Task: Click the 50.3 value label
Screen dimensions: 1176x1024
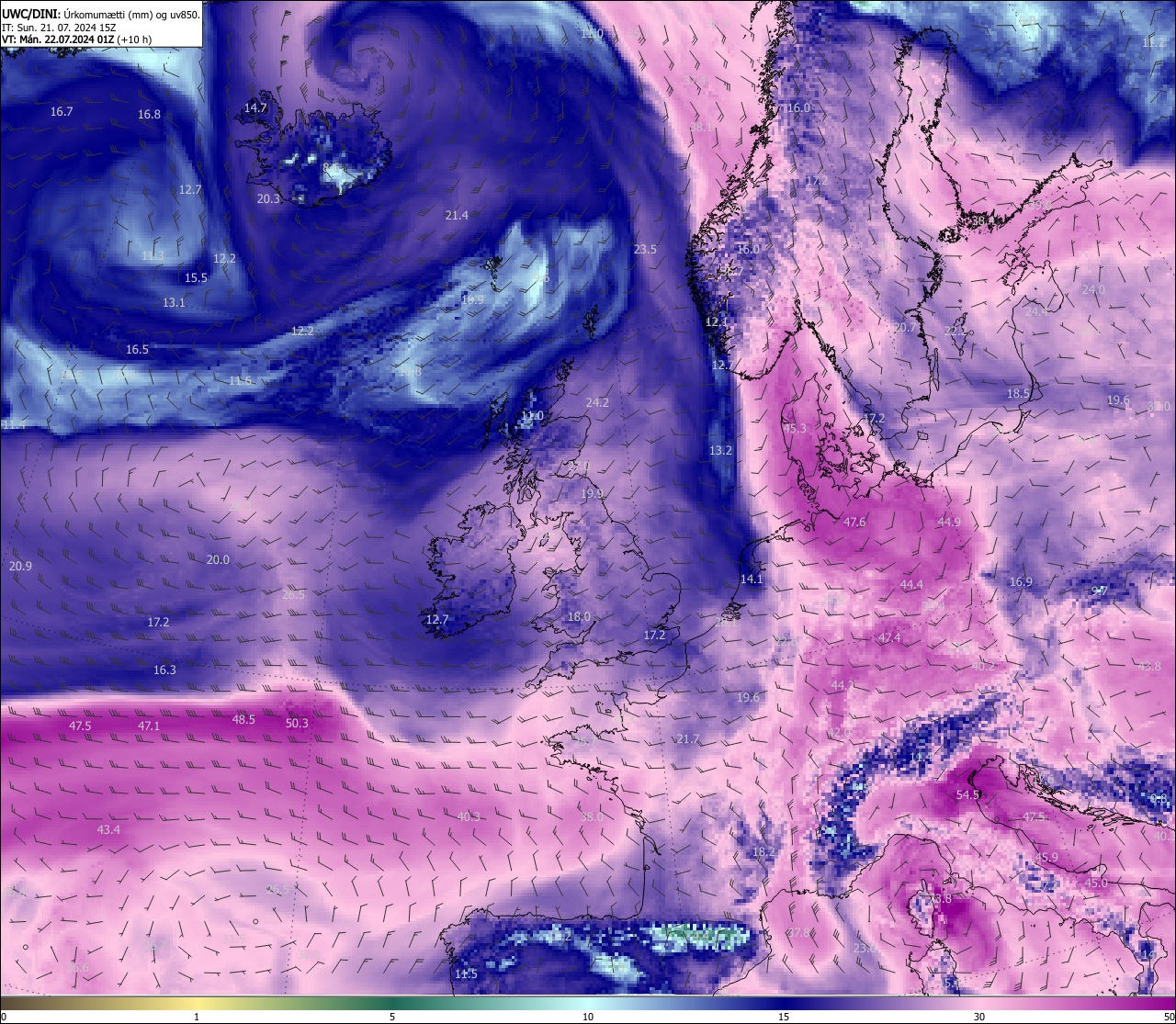Action: coord(297,723)
